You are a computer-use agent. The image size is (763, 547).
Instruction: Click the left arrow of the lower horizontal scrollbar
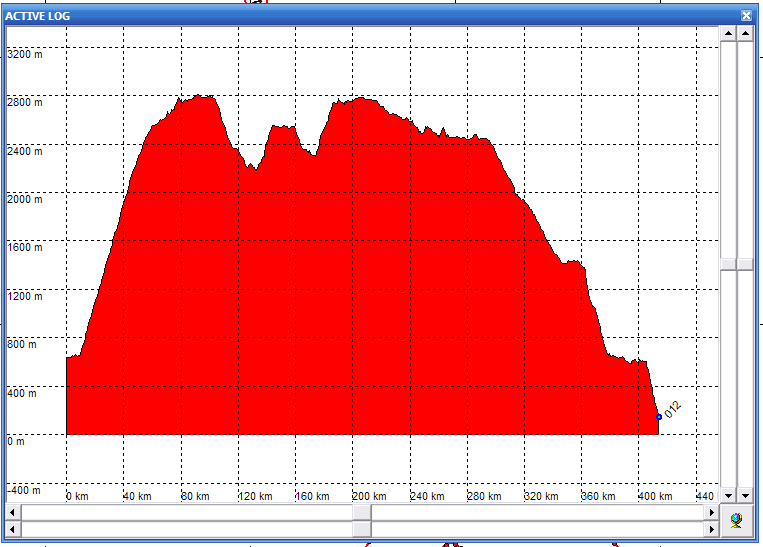(x=12, y=528)
